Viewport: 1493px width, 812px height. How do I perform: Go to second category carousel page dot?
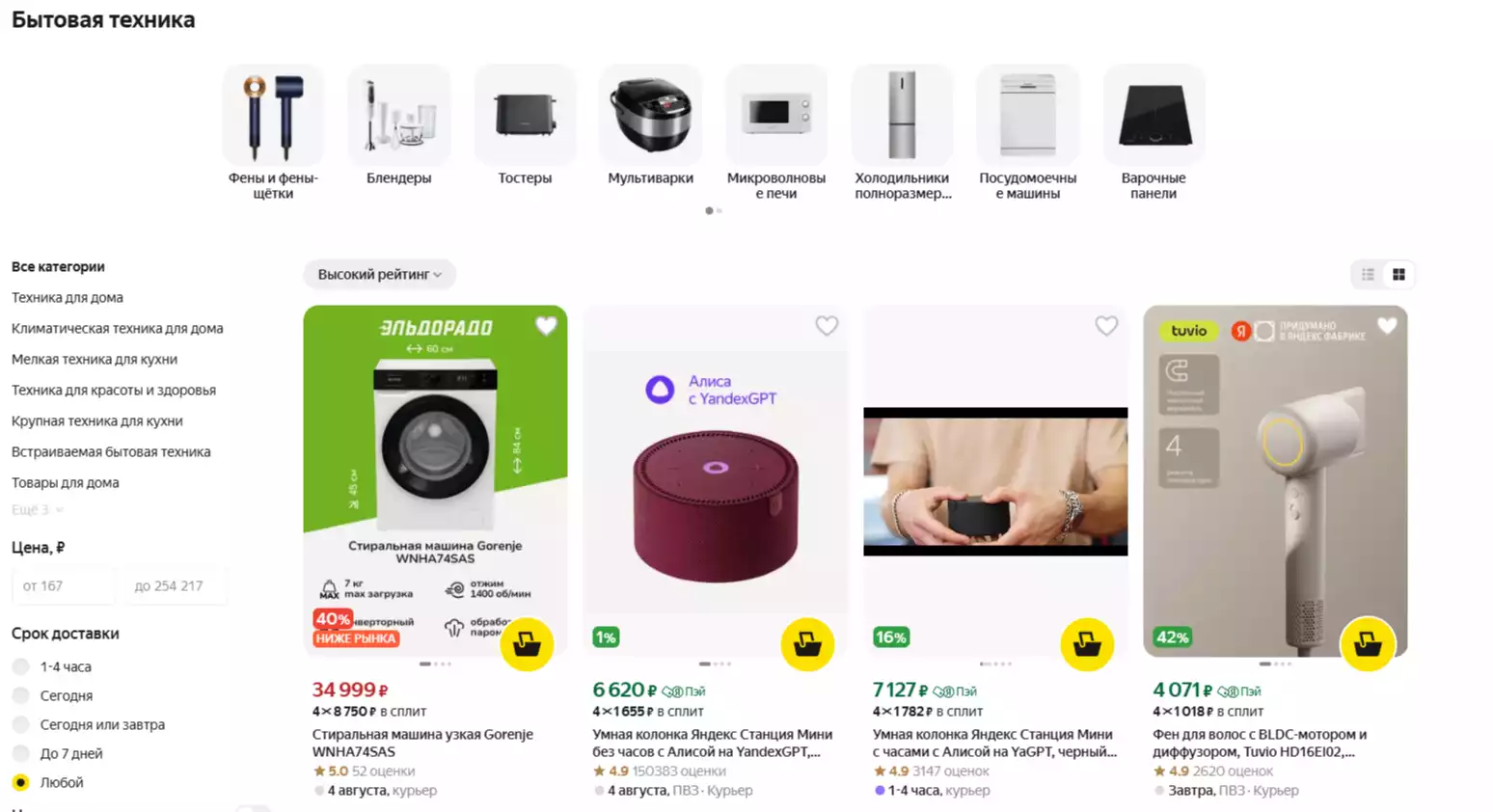pos(719,210)
